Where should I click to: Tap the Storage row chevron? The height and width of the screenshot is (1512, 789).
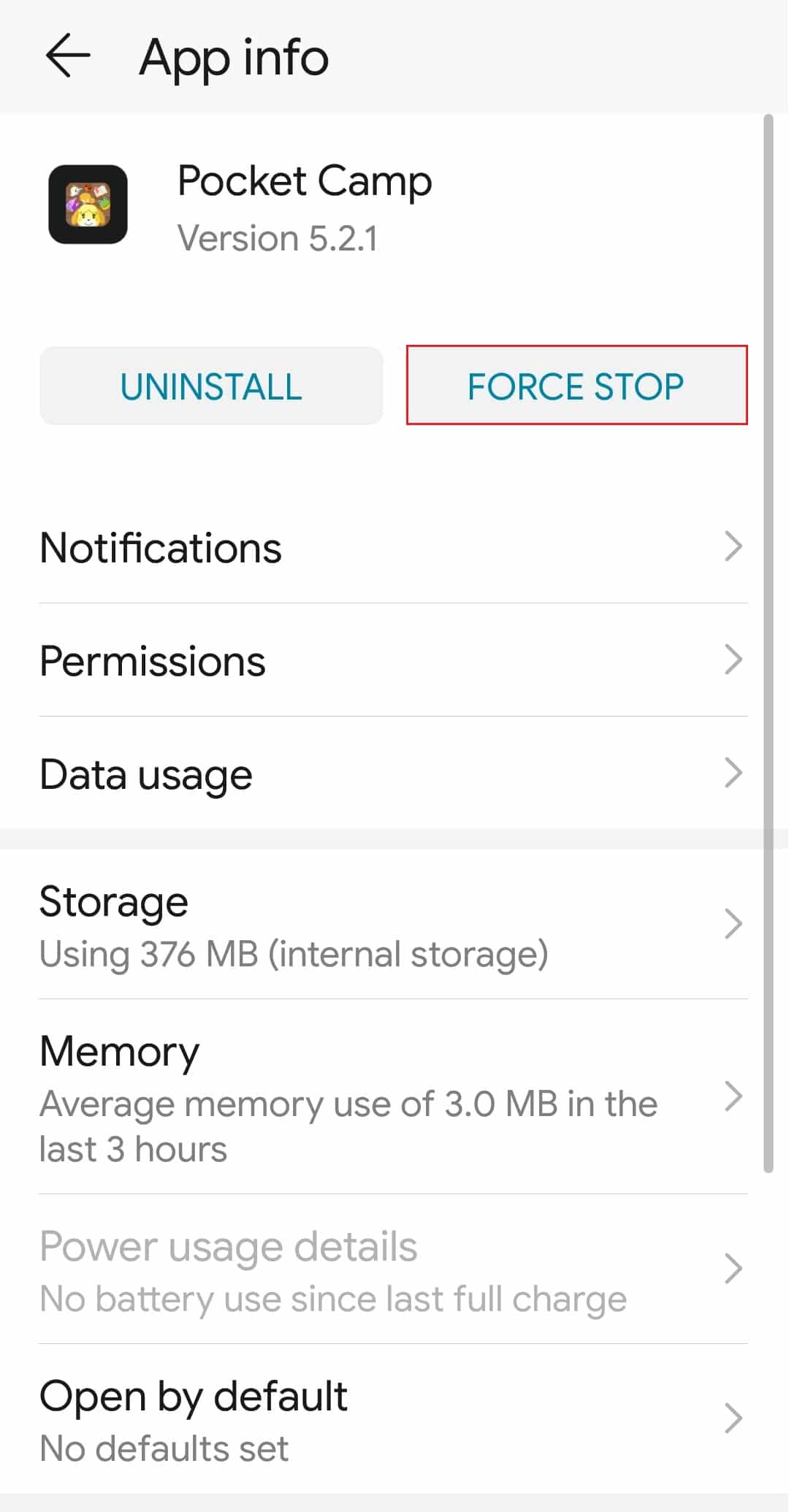point(733,924)
